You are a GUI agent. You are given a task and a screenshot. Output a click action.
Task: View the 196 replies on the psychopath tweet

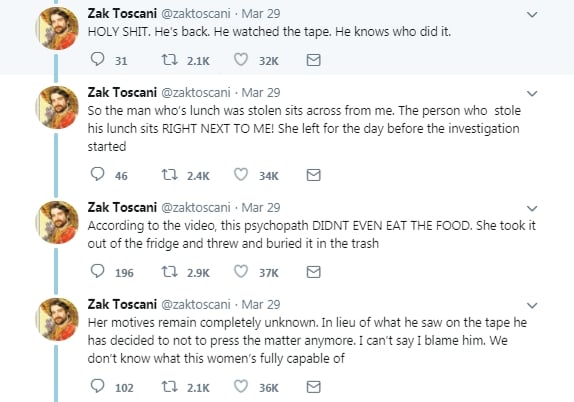[112, 272]
